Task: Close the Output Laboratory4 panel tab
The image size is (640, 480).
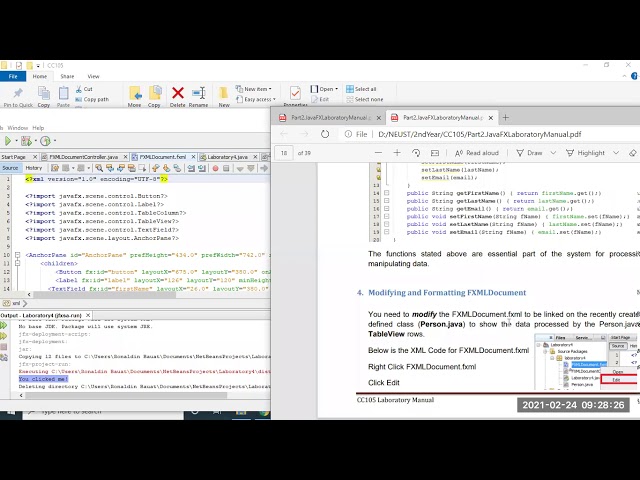Action: 88,316
